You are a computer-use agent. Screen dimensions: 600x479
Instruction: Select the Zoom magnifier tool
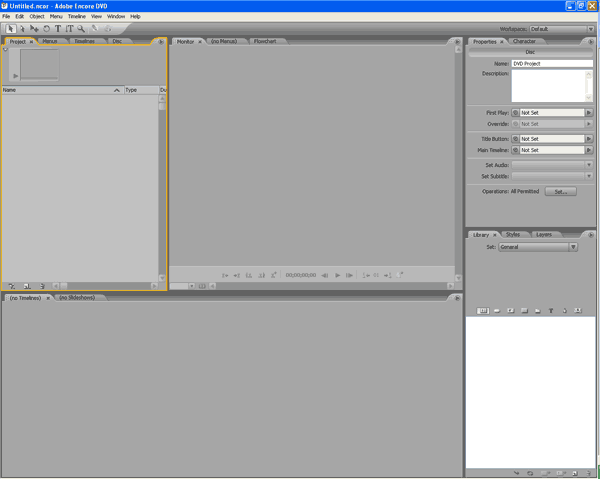pyautogui.click(x=81, y=29)
